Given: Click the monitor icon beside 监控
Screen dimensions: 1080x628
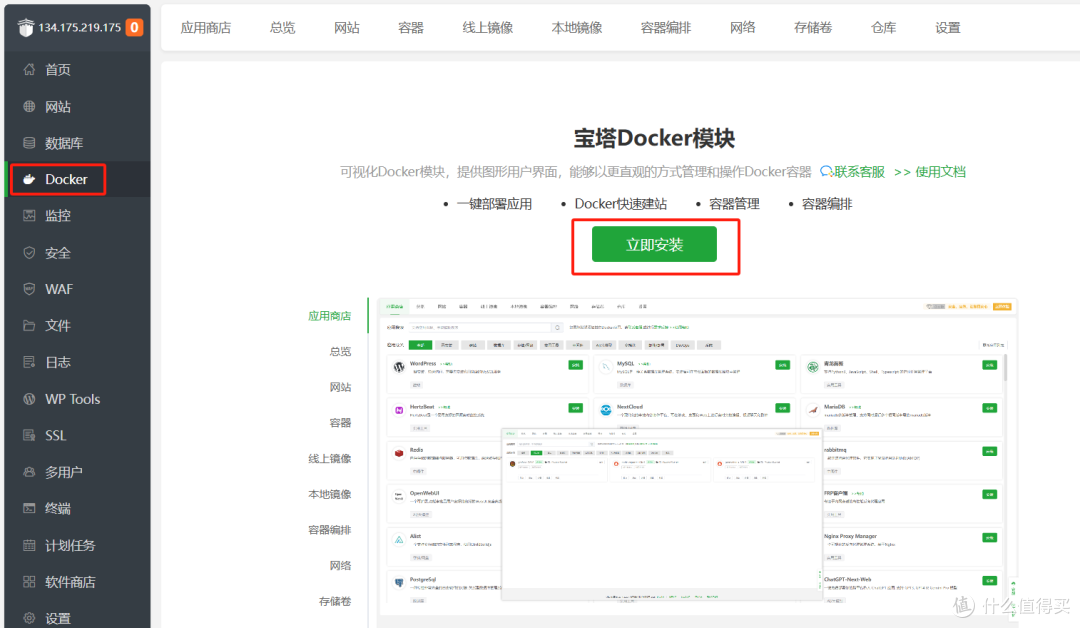Looking at the screenshot, I should [29, 216].
